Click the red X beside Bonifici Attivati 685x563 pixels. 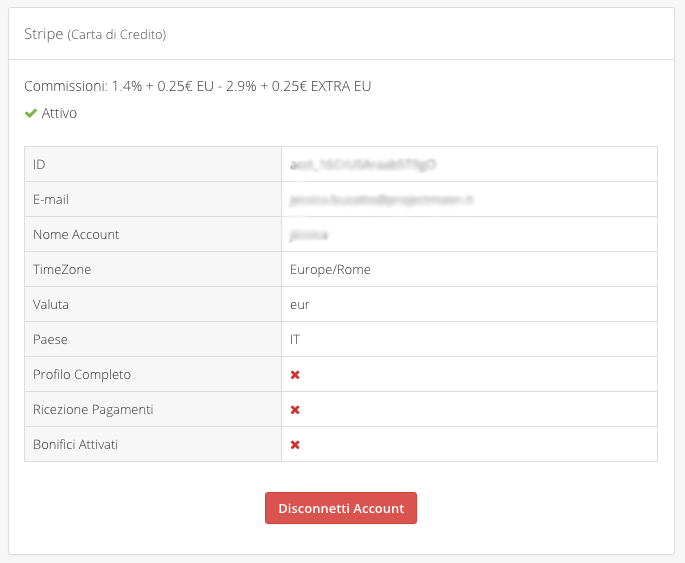coord(295,445)
